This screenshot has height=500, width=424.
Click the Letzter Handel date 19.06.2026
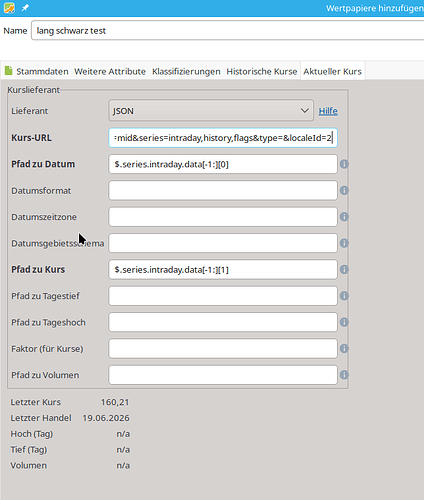[x=106, y=418]
